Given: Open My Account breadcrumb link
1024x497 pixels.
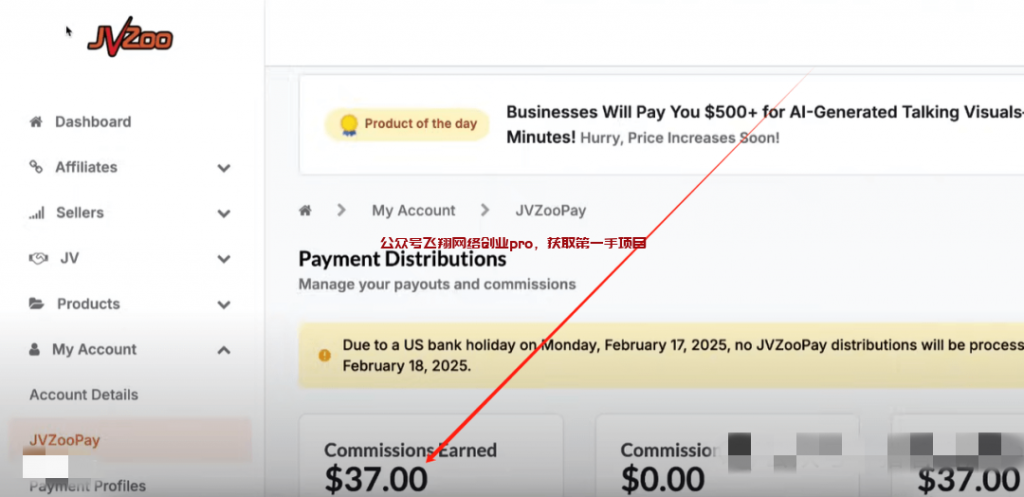Looking at the screenshot, I should click(413, 211).
